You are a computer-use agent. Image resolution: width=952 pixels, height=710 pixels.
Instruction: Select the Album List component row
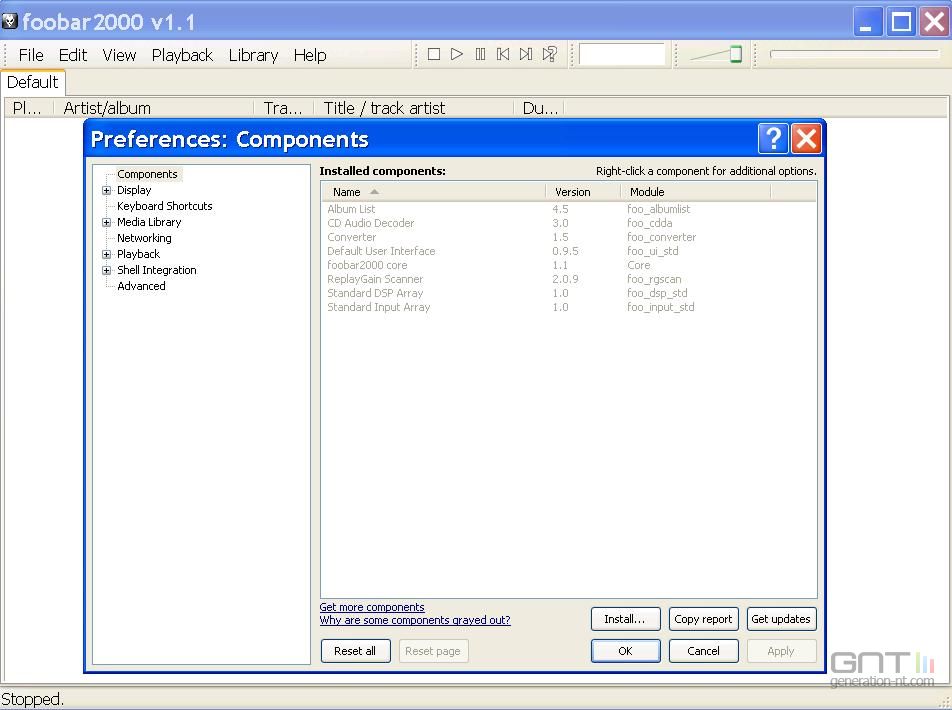(569, 209)
